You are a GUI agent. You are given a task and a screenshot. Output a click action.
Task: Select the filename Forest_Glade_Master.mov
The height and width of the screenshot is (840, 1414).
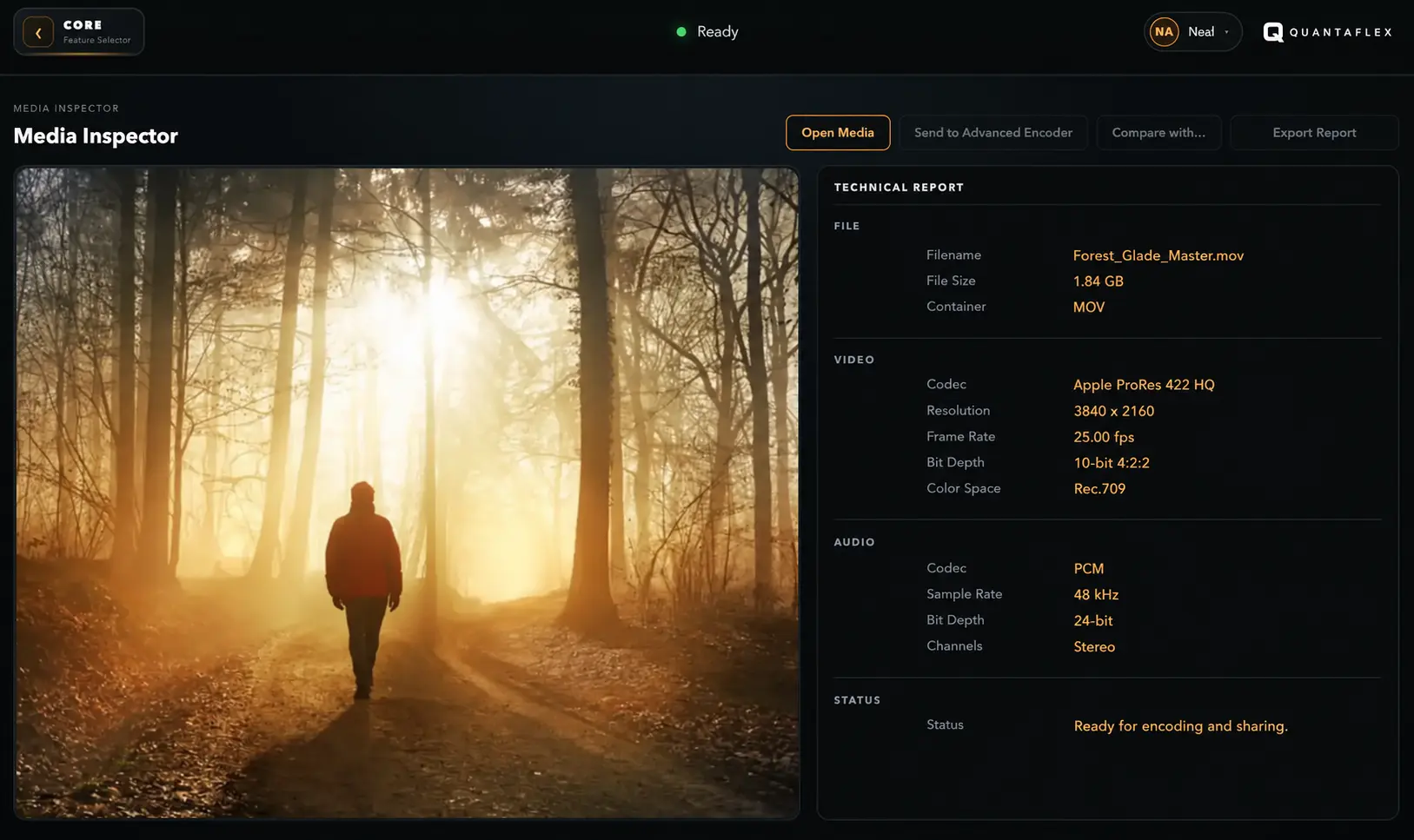click(x=1158, y=255)
